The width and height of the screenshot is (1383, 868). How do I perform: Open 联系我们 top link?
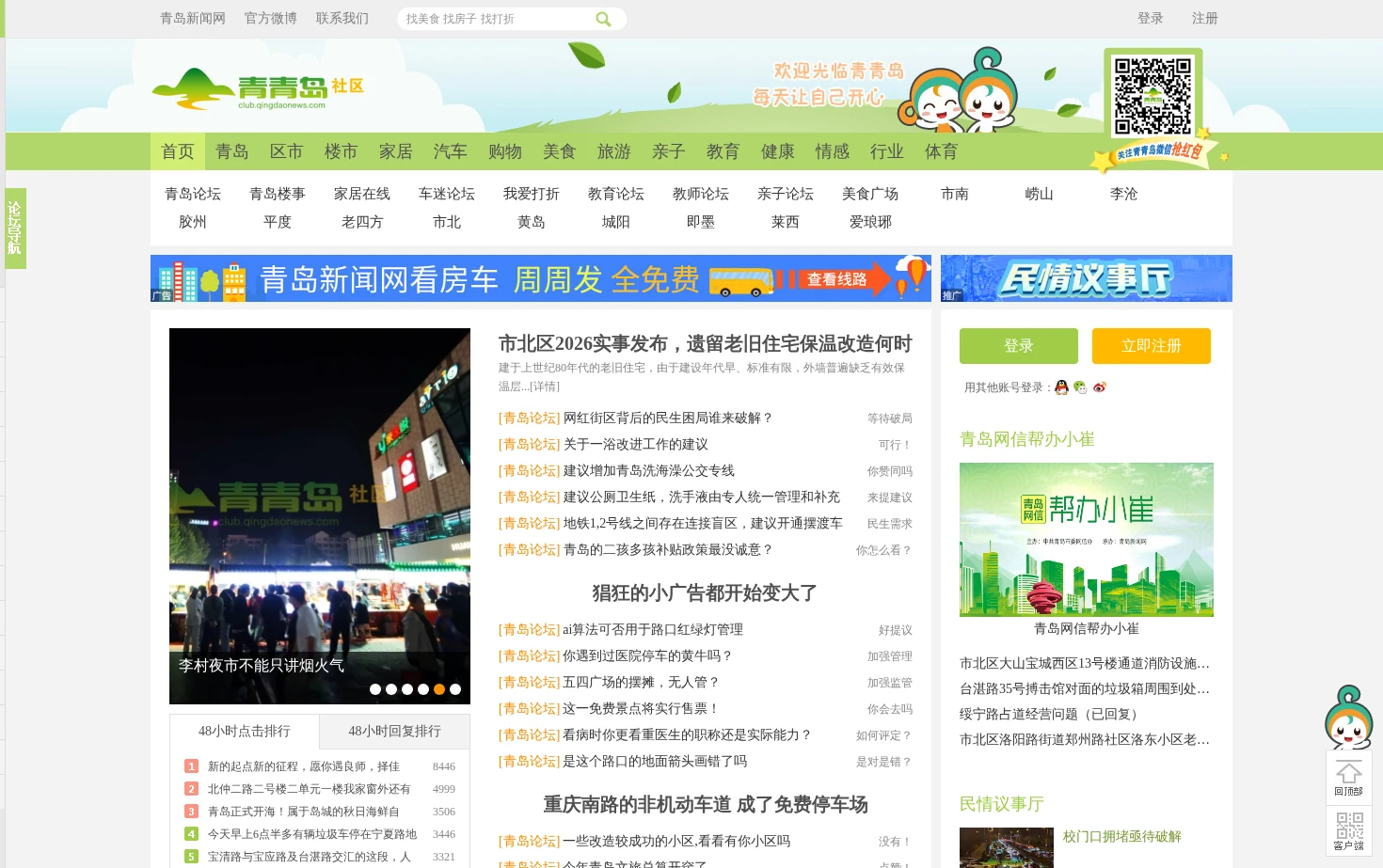coord(342,18)
